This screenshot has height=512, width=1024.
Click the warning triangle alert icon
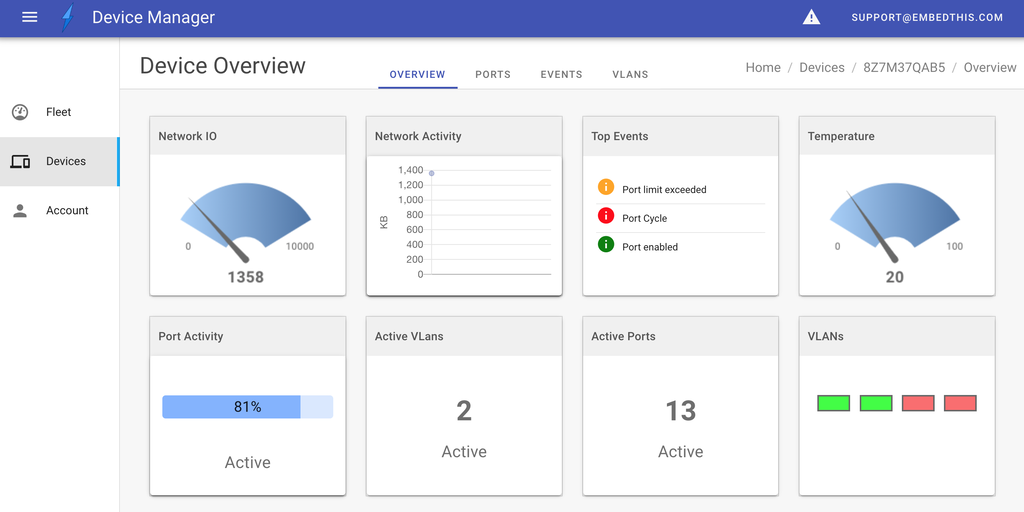pos(811,17)
